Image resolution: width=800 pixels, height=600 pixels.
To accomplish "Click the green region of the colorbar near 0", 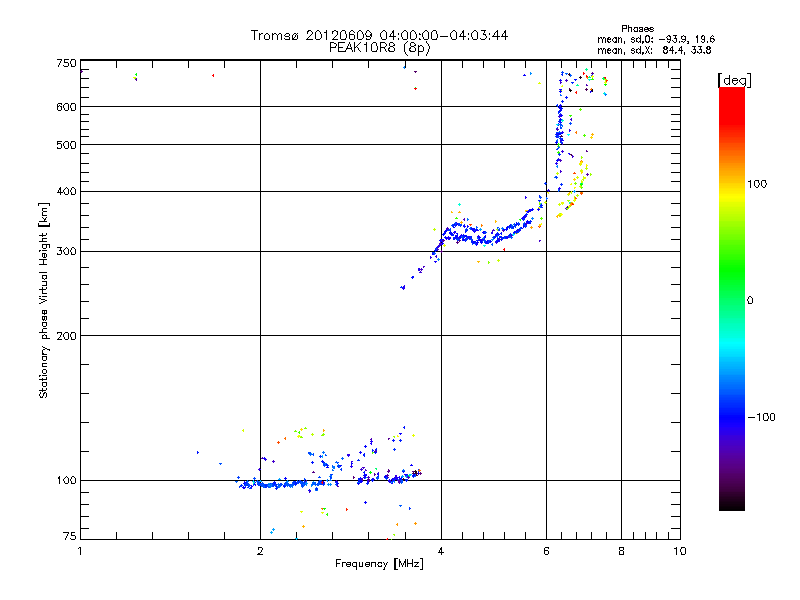I will (x=732, y=286).
